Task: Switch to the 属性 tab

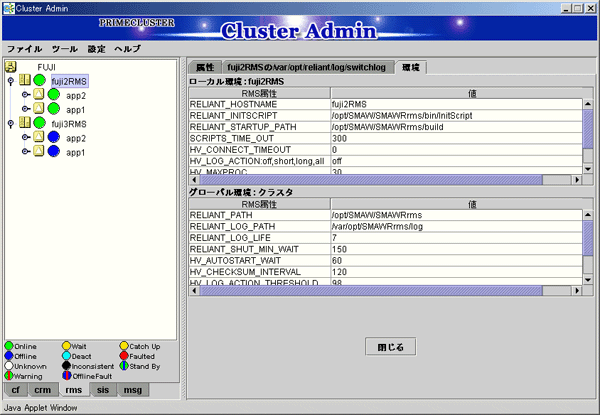Action: click(205, 66)
